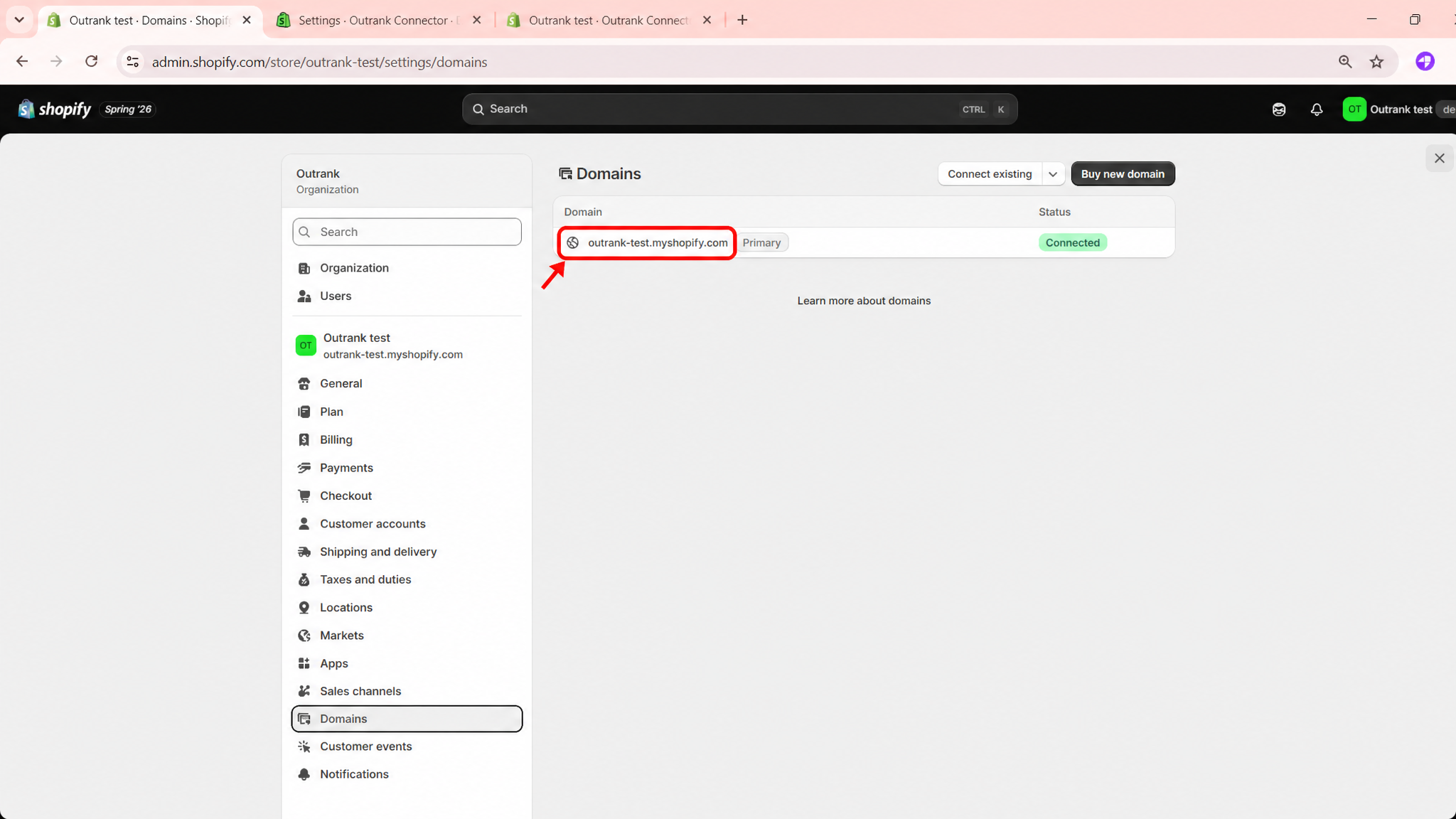Click the browser zoom magnifier icon
The image size is (1456, 819).
pos(1345,62)
